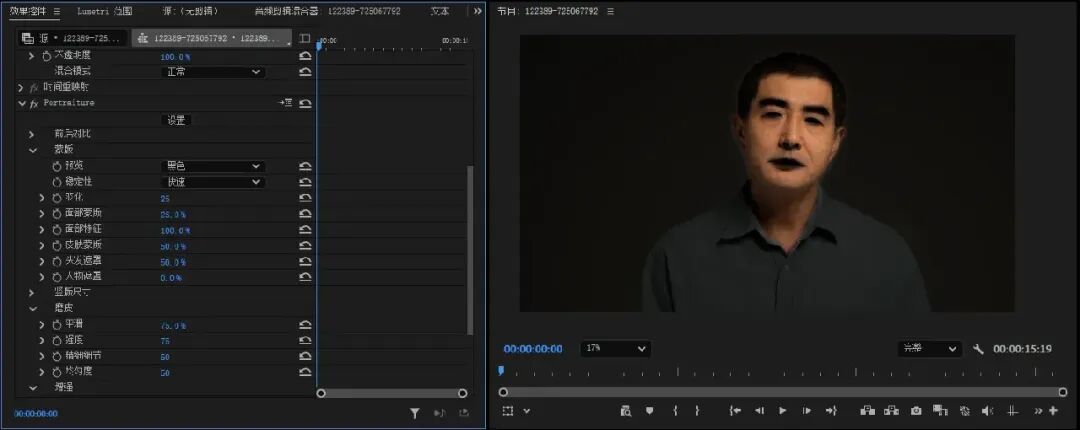This screenshot has height=430, width=1080.
Task: Play the program monitor clip
Action: 782,411
